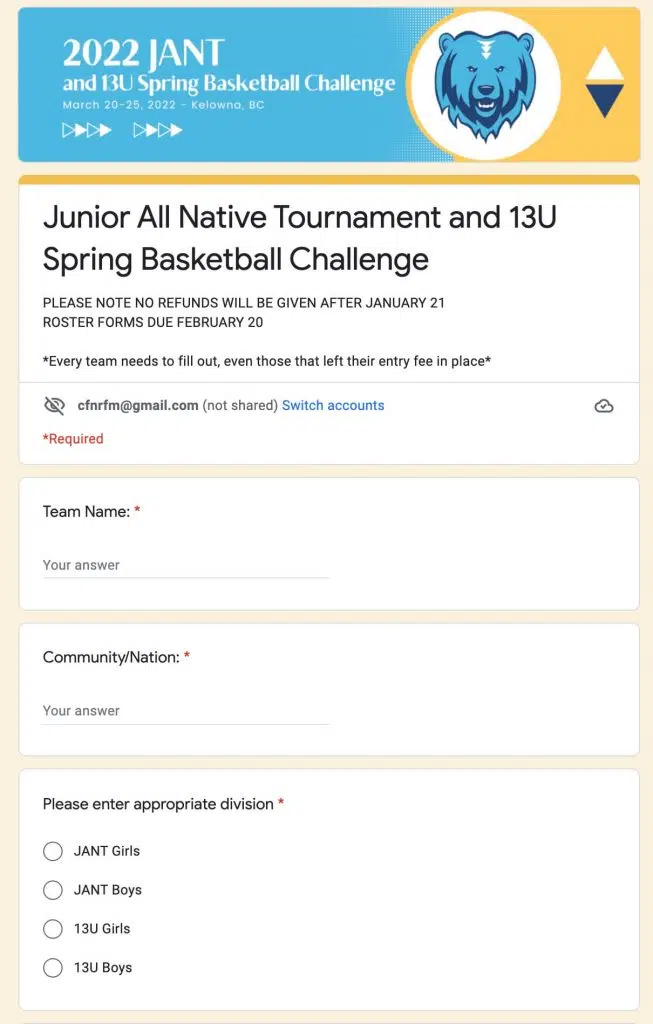Click the crossed-out eye icon
The height and width of the screenshot is (1024, 653).
click(x=54, y=406)
